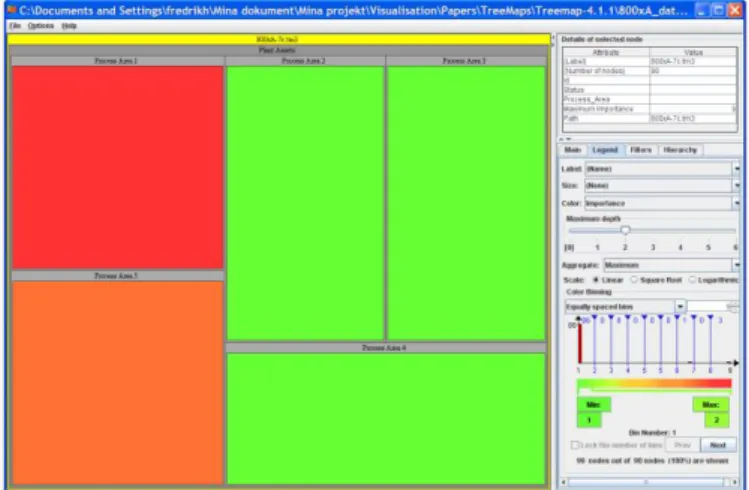Click the green-to-red color gradient bar
The height and width of the screenshot is (490, 749).
pos(654,383)
